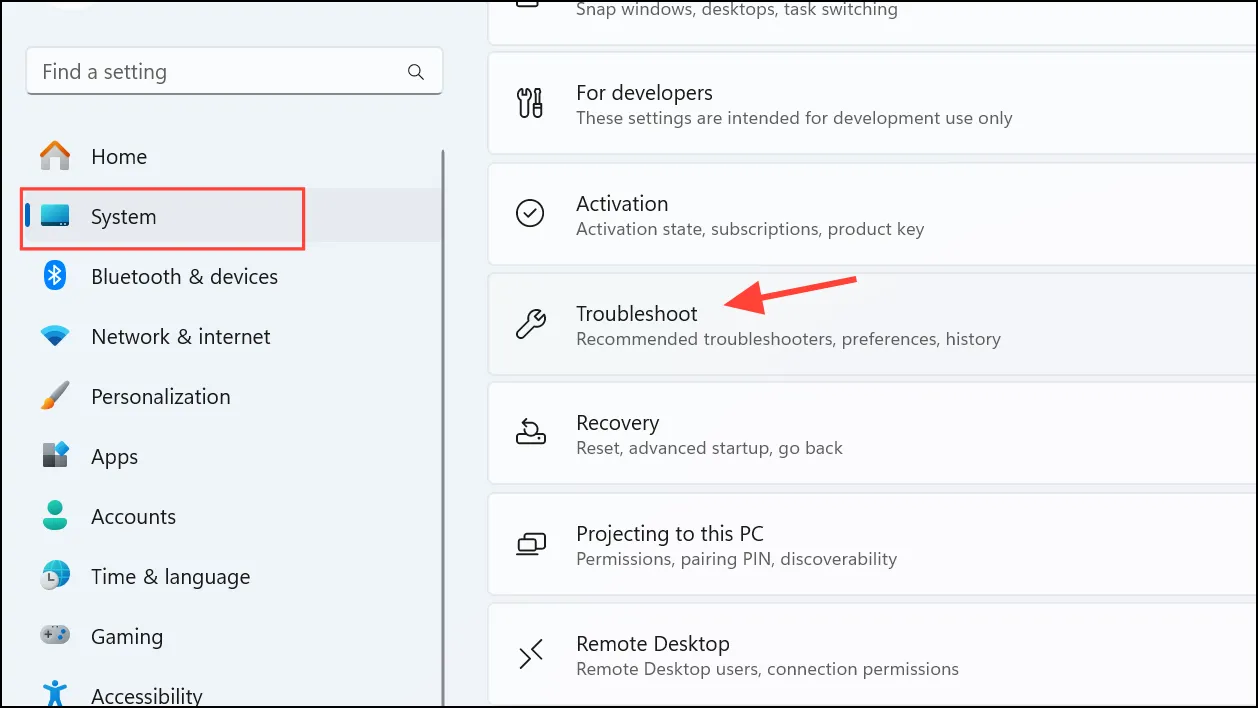Click the search magnifier icon
This screenshot has width=1258, height=708.
(x=416, y=72)
